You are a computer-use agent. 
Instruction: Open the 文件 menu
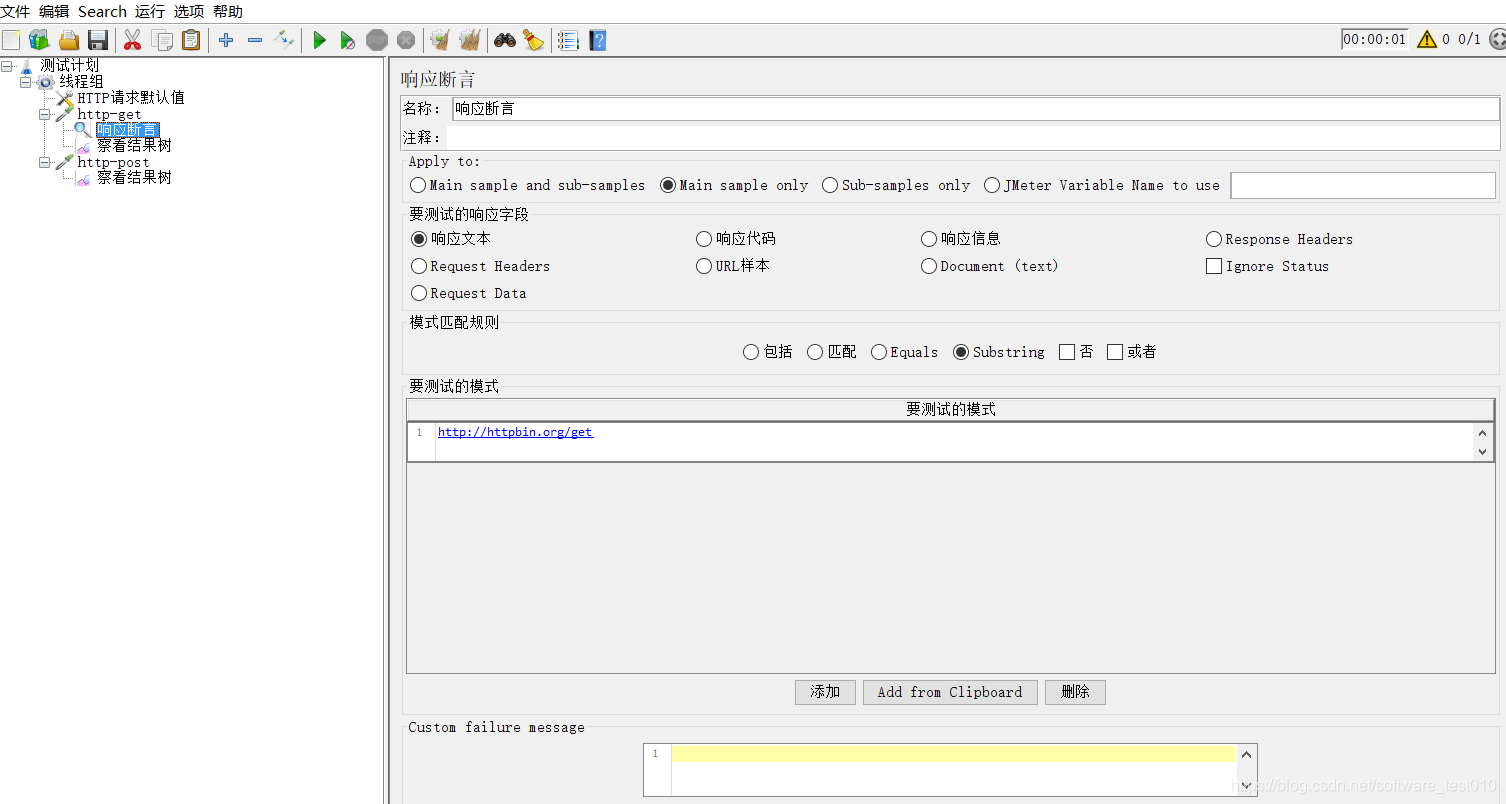click(15, 12)
